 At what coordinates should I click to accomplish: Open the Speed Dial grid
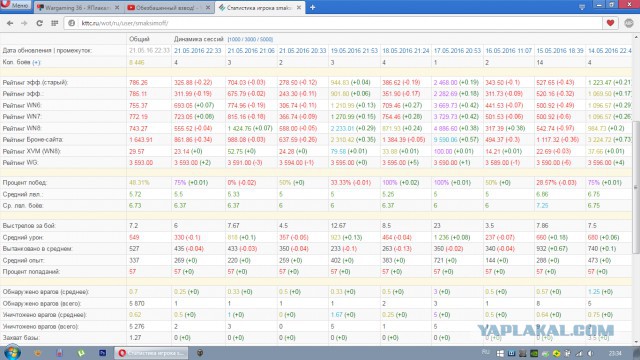pyautogui.click(x=54, y=23)
